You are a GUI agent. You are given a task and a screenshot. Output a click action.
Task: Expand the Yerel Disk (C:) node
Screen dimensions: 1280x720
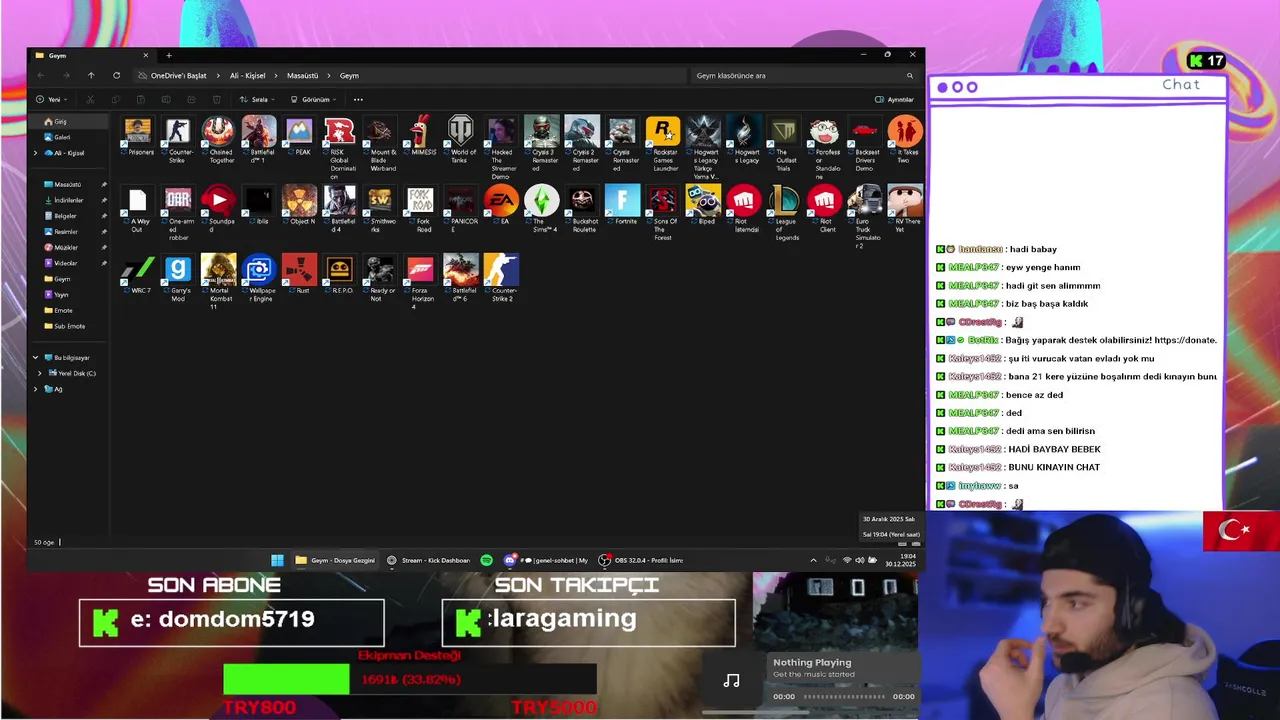tap(40, 373)
